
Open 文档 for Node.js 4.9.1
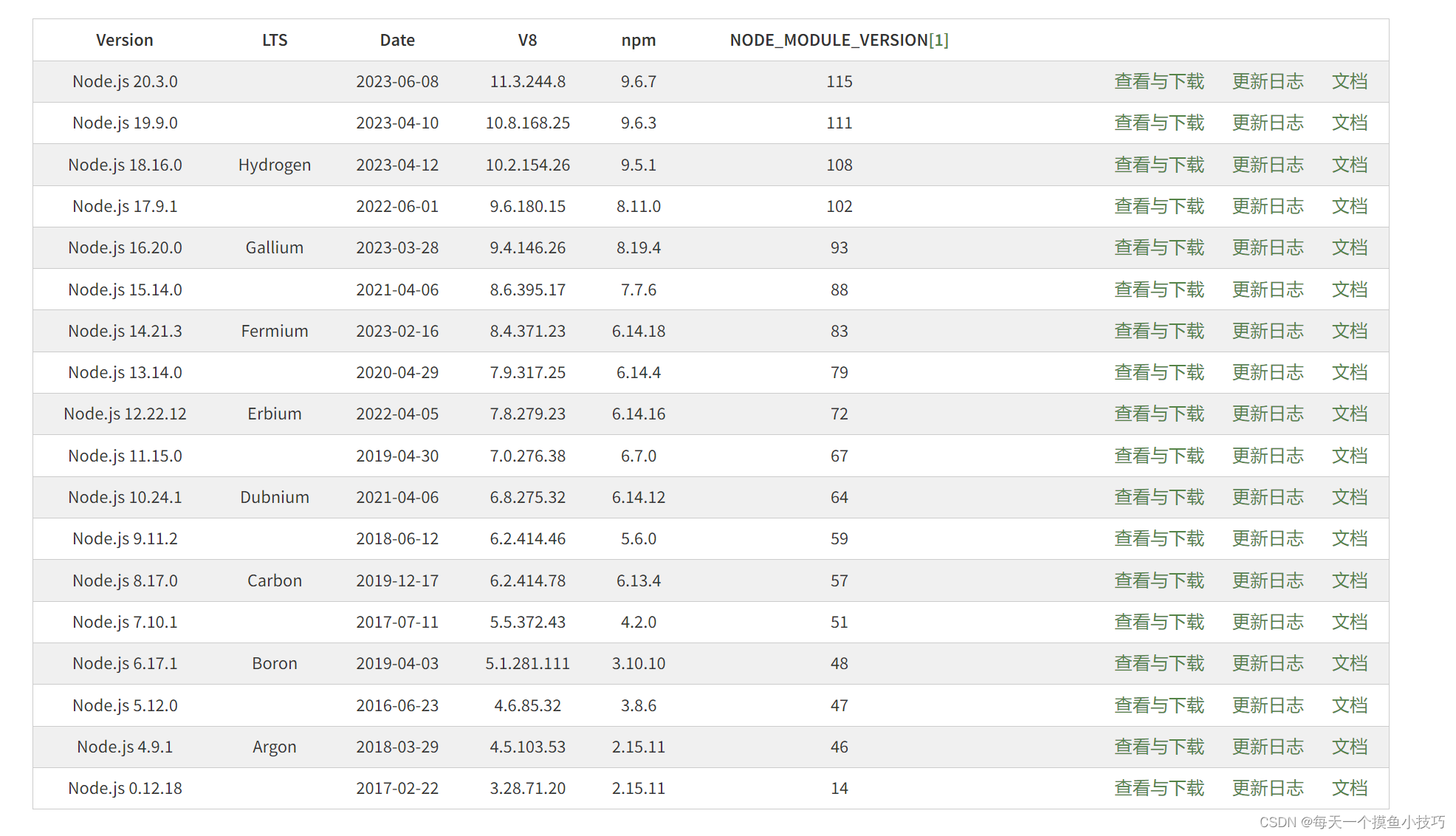pyautogui.click(x=1350, y=747)
